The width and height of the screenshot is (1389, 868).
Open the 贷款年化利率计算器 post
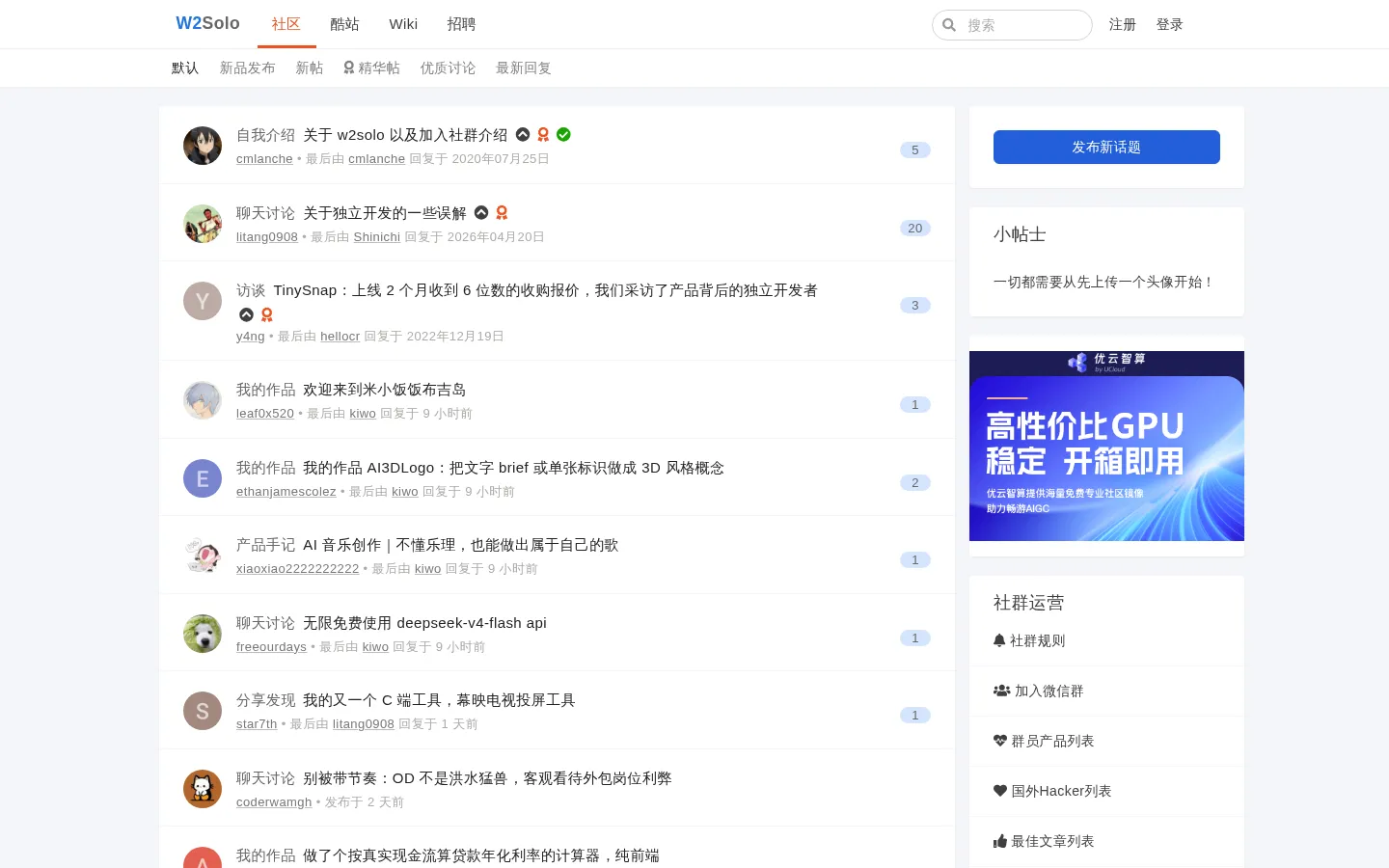[481, 855]
